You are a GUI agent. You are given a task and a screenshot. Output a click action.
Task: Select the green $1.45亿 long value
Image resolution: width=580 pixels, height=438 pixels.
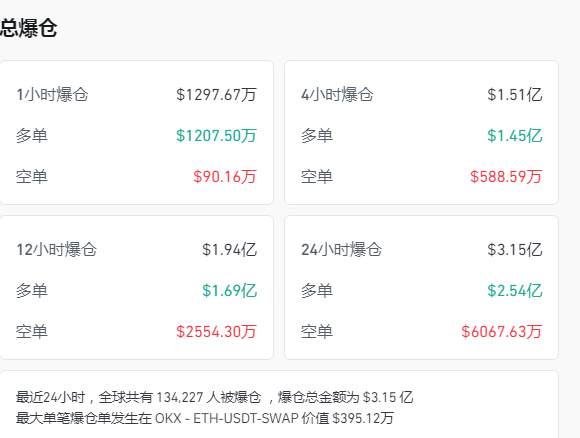[515, 136]
